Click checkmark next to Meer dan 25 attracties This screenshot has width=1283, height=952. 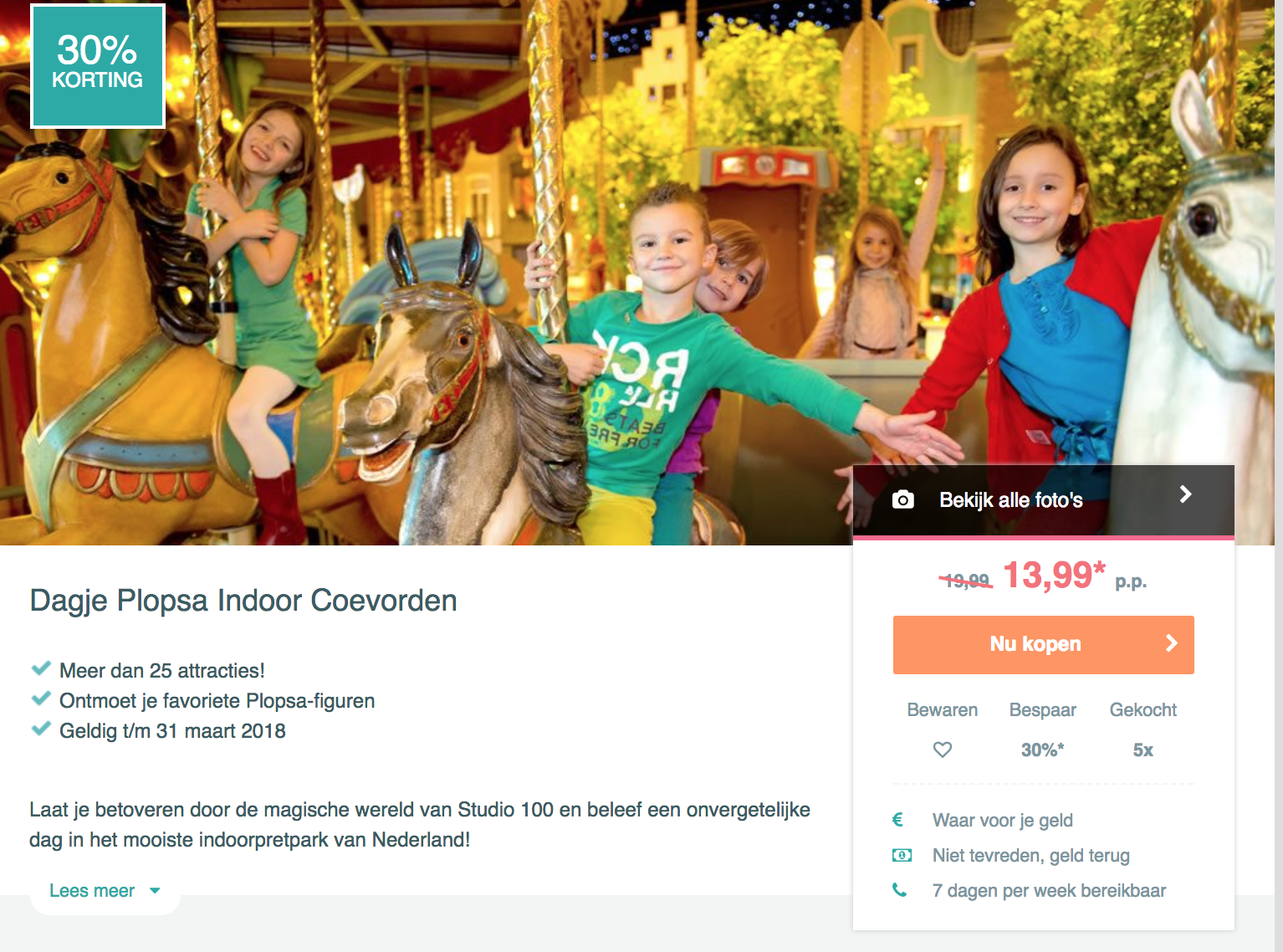tap(41, 668)
